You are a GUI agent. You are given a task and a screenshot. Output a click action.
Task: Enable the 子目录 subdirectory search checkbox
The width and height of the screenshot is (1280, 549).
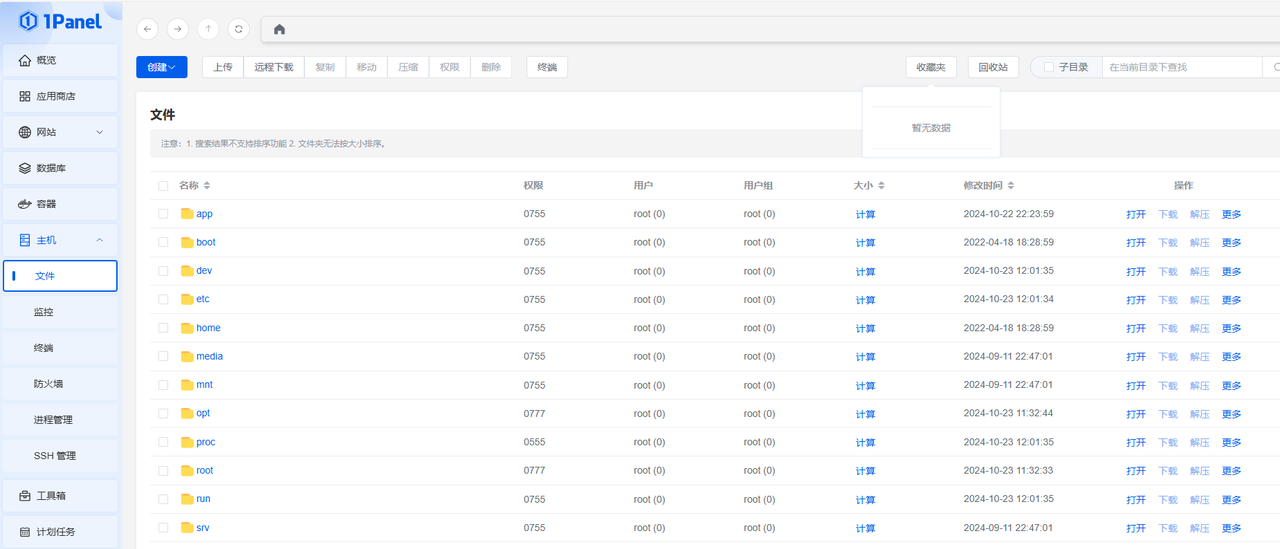1048,67
